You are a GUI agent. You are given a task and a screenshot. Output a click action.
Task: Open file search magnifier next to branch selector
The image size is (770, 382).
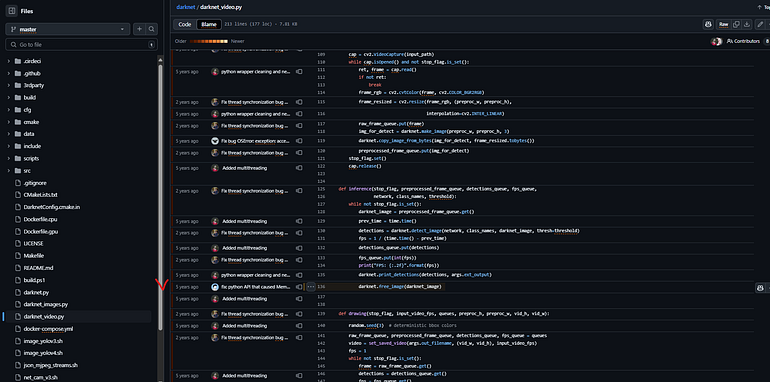[x=152, y=29]
